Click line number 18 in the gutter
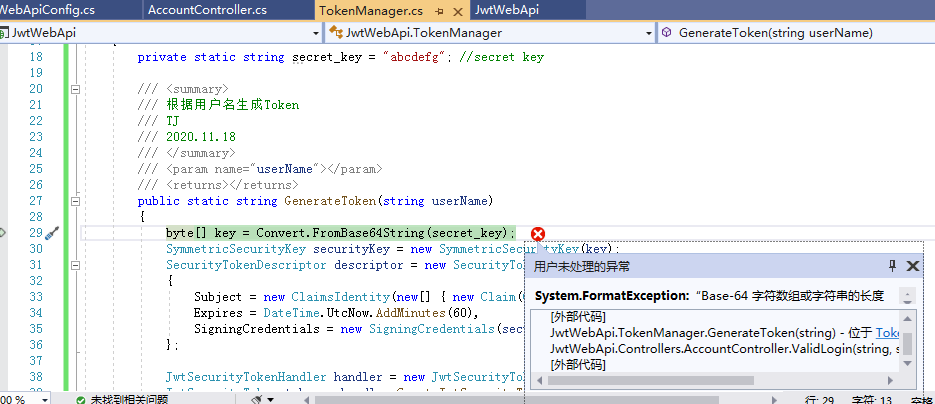This screenshot has width=935, height=404. point(35,57)
